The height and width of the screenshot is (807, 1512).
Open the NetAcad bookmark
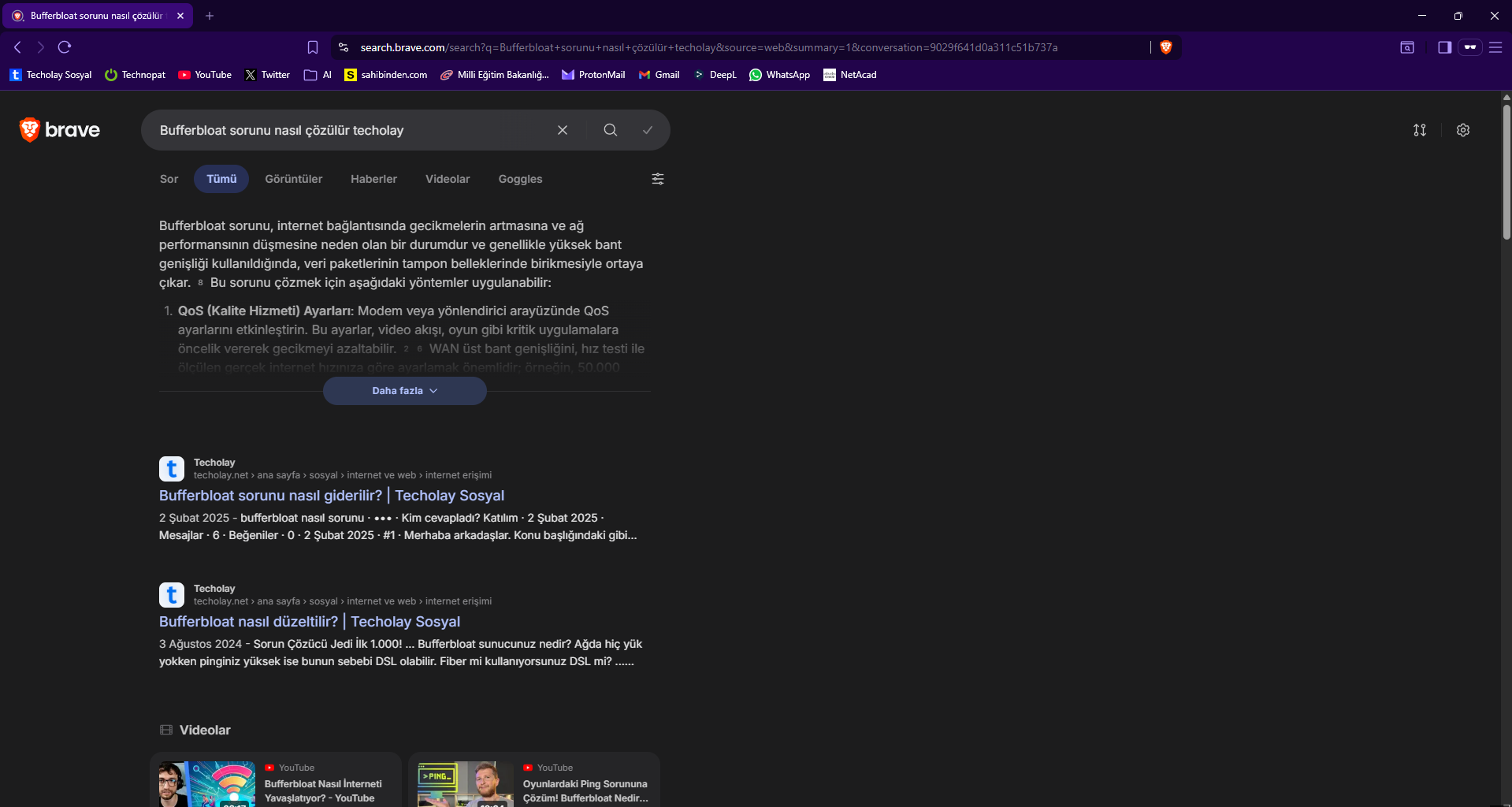pyautogui.click(x=850, y=75)
